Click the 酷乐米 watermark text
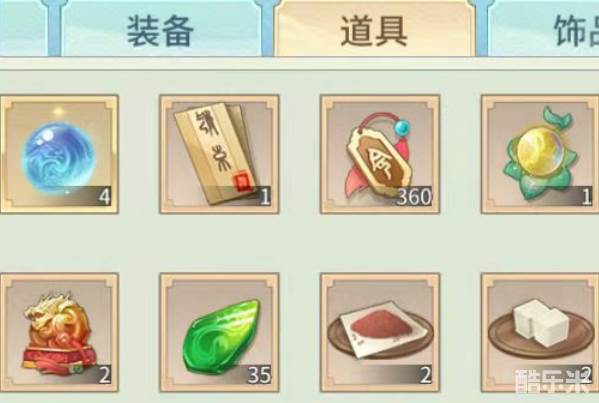This screenshot has width=599, height=403. (x=552, y=381)
